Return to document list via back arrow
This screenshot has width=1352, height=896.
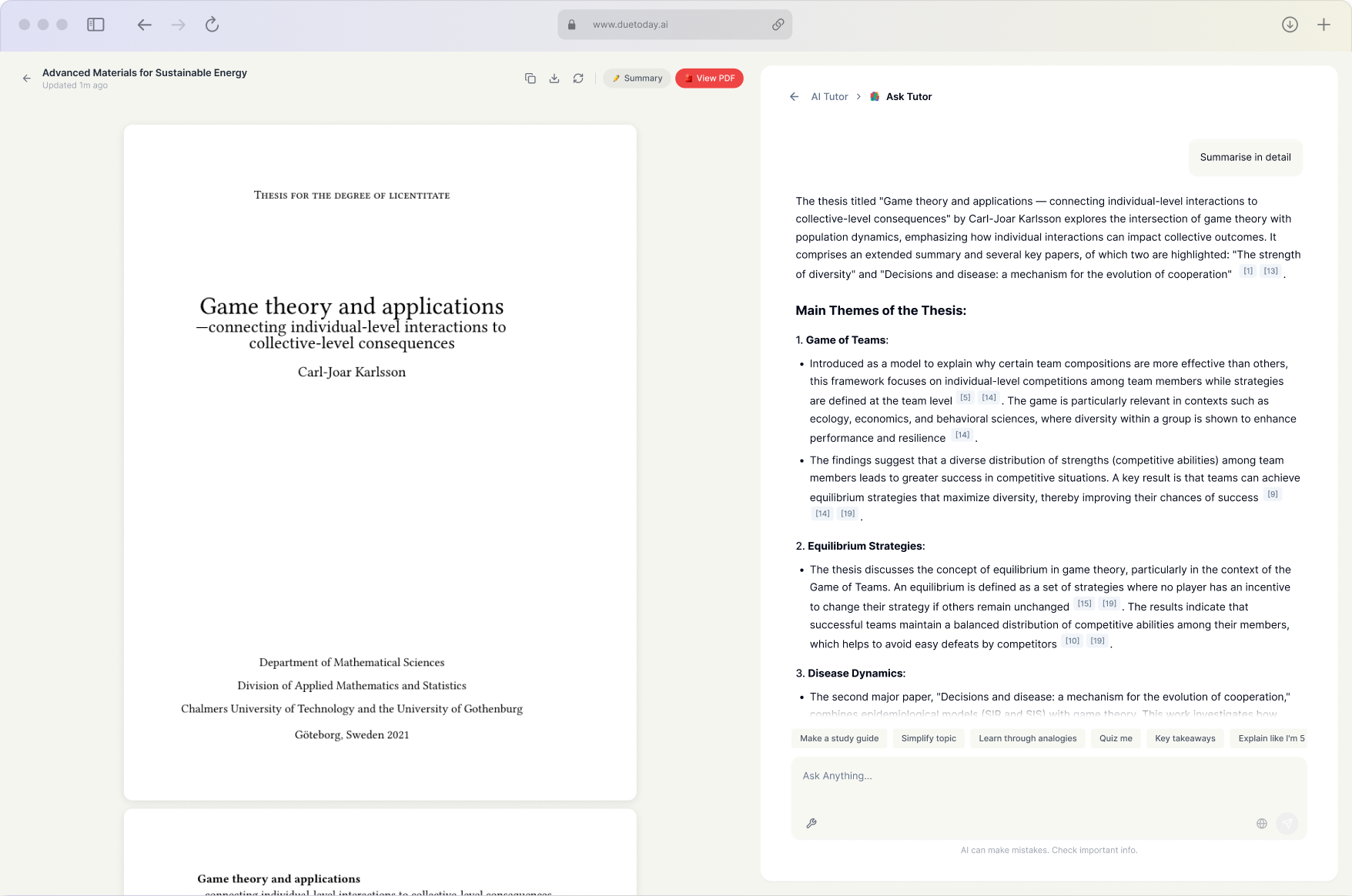[x=26, y=78]
